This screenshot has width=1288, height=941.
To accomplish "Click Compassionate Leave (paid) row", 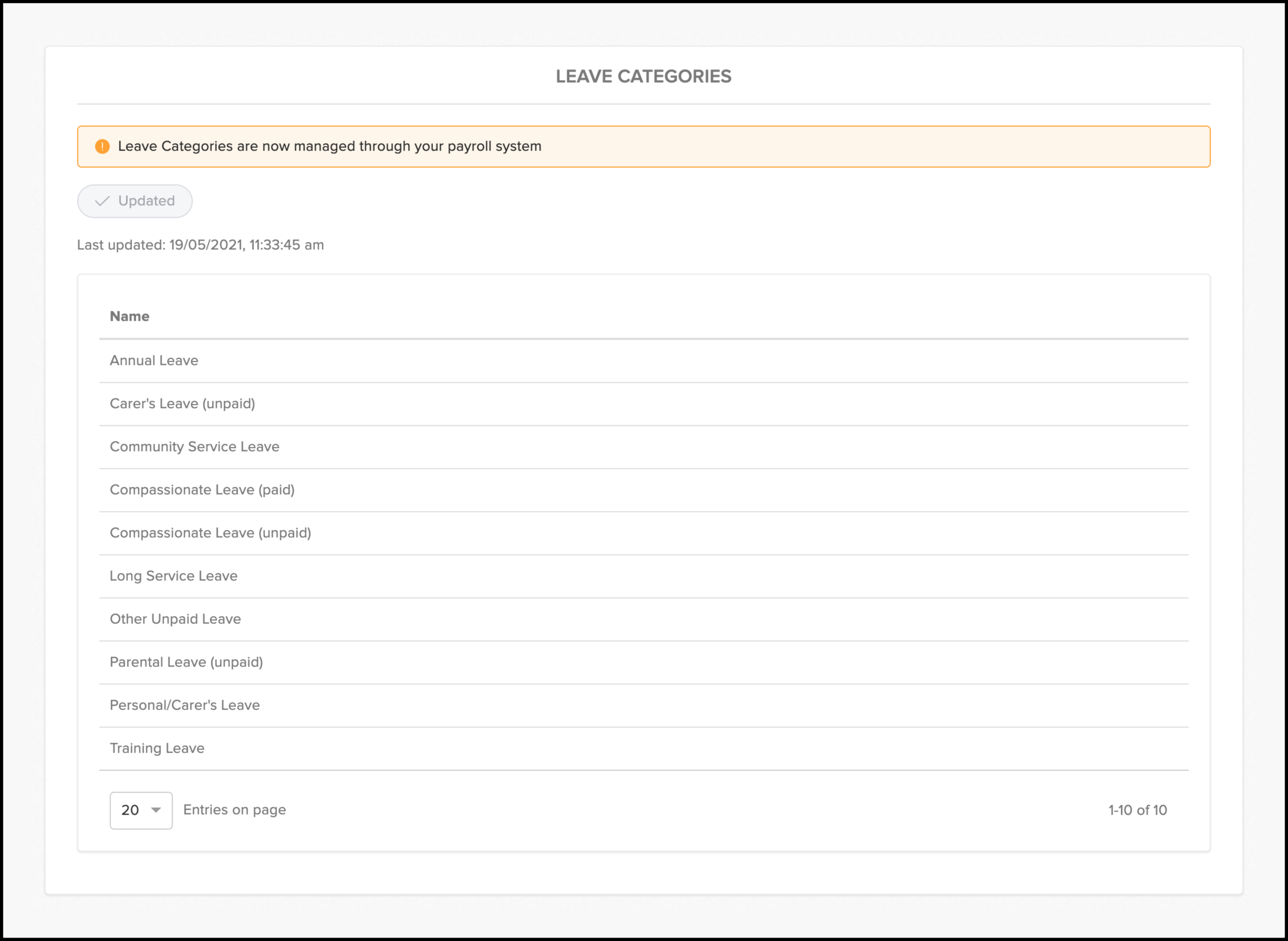I will 202,490.
